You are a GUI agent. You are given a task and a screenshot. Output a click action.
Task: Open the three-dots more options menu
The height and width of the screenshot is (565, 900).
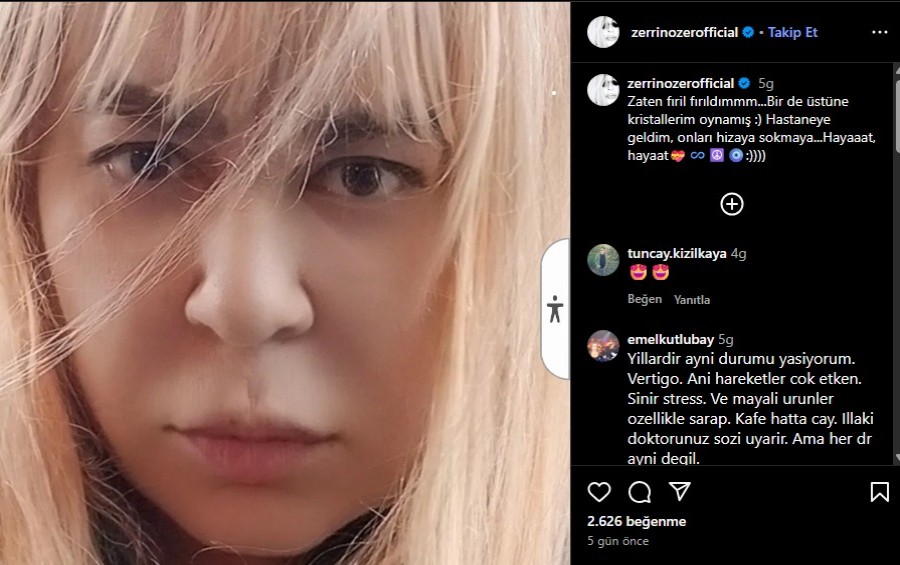[879, 32]
